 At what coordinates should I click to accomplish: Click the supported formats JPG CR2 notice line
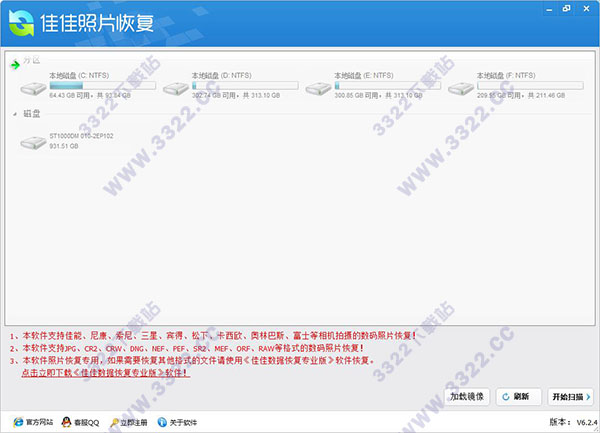click(x=187, y=348)
